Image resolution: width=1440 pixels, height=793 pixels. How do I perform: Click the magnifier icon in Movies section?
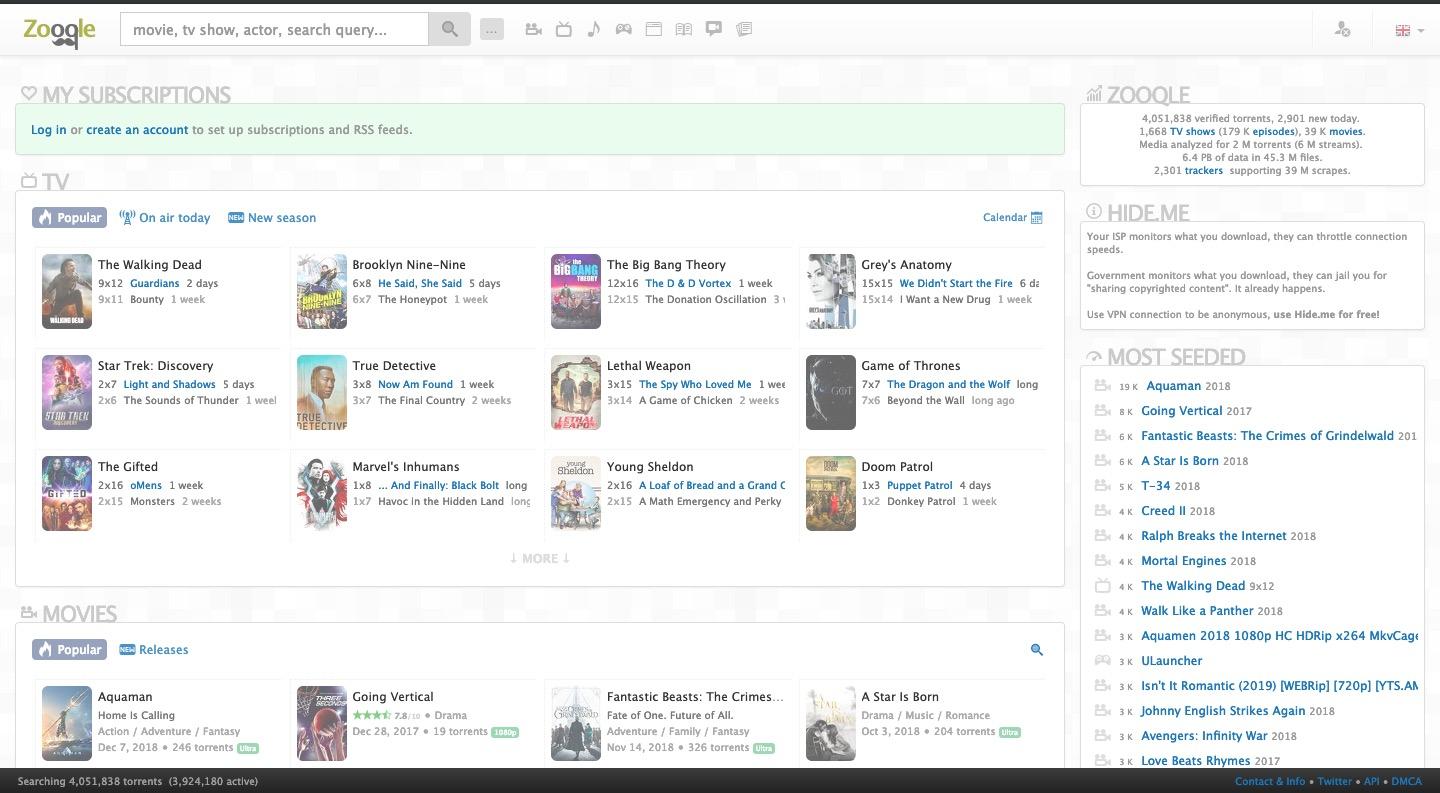(x=1037, y=650)
